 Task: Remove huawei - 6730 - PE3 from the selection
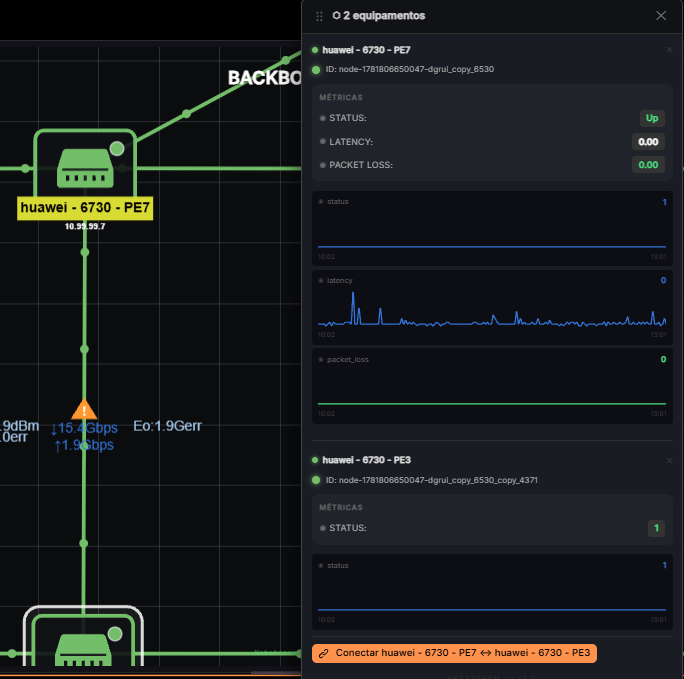(x=669, y=461)
